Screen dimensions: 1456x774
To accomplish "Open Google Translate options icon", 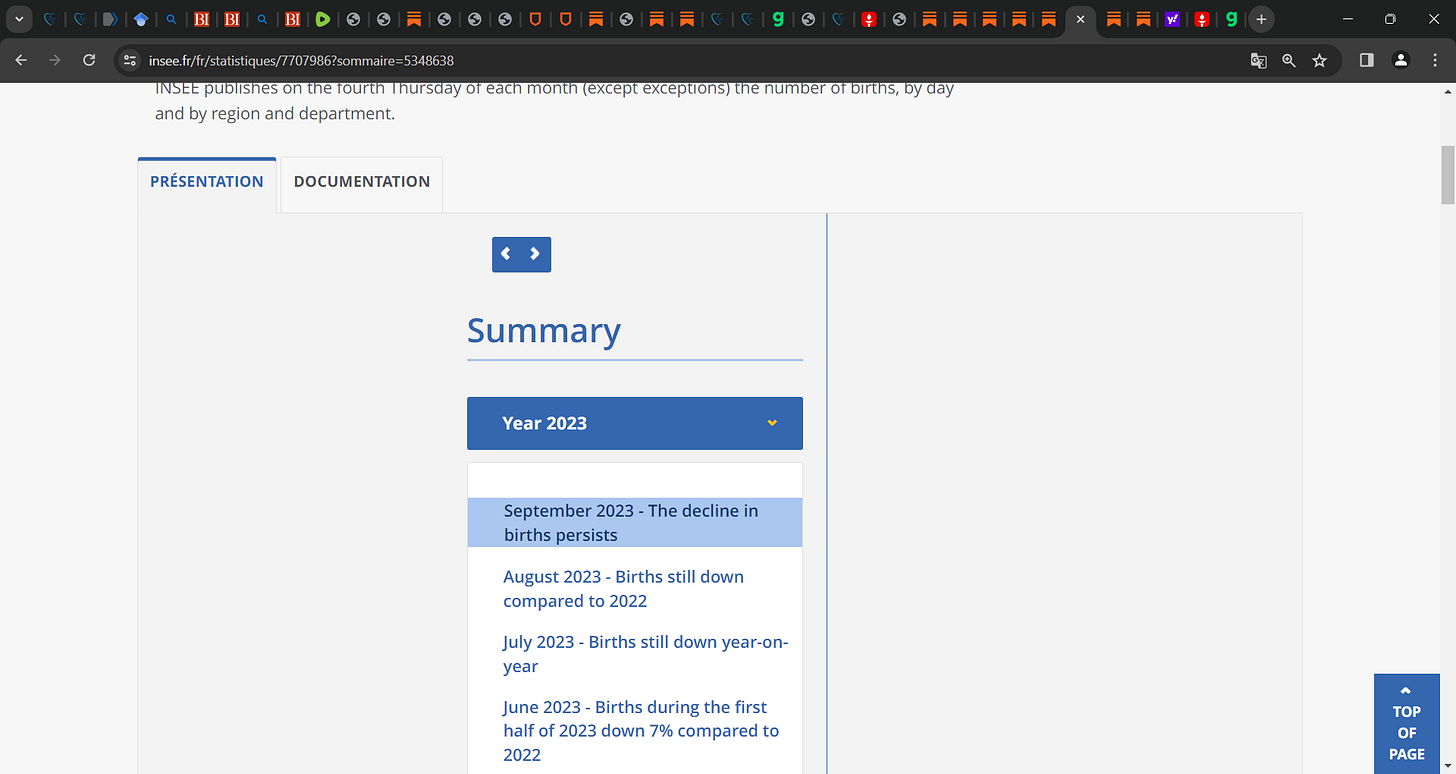I will point(1259,60).
